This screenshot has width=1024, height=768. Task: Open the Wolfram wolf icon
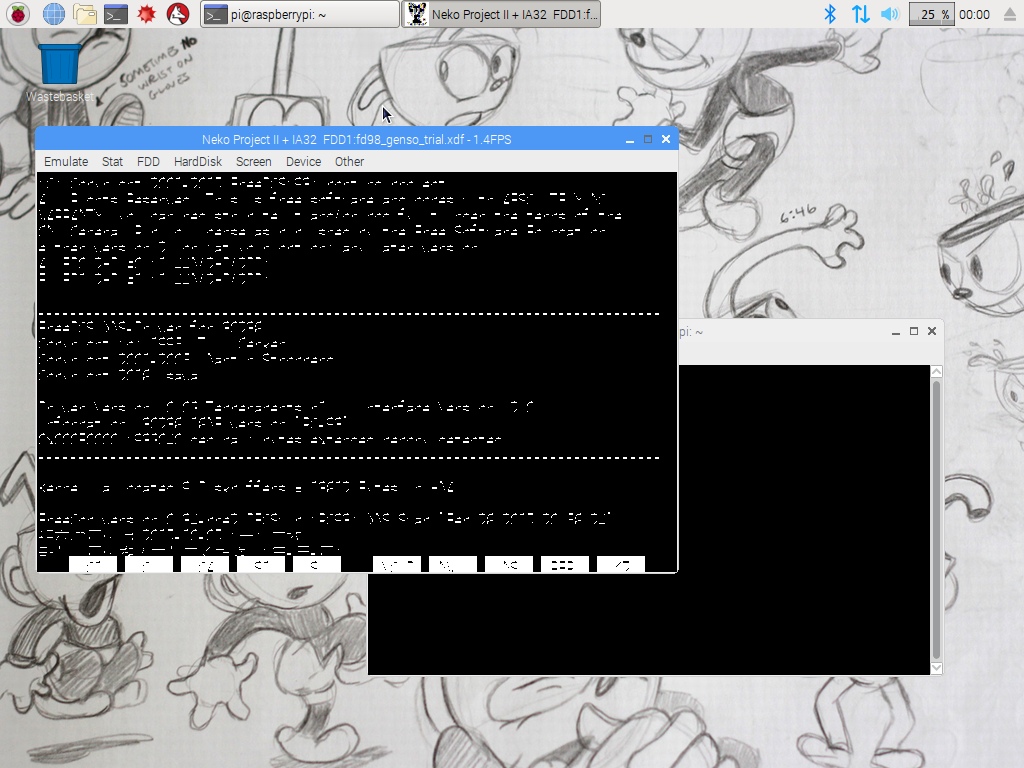coord(178,14)
